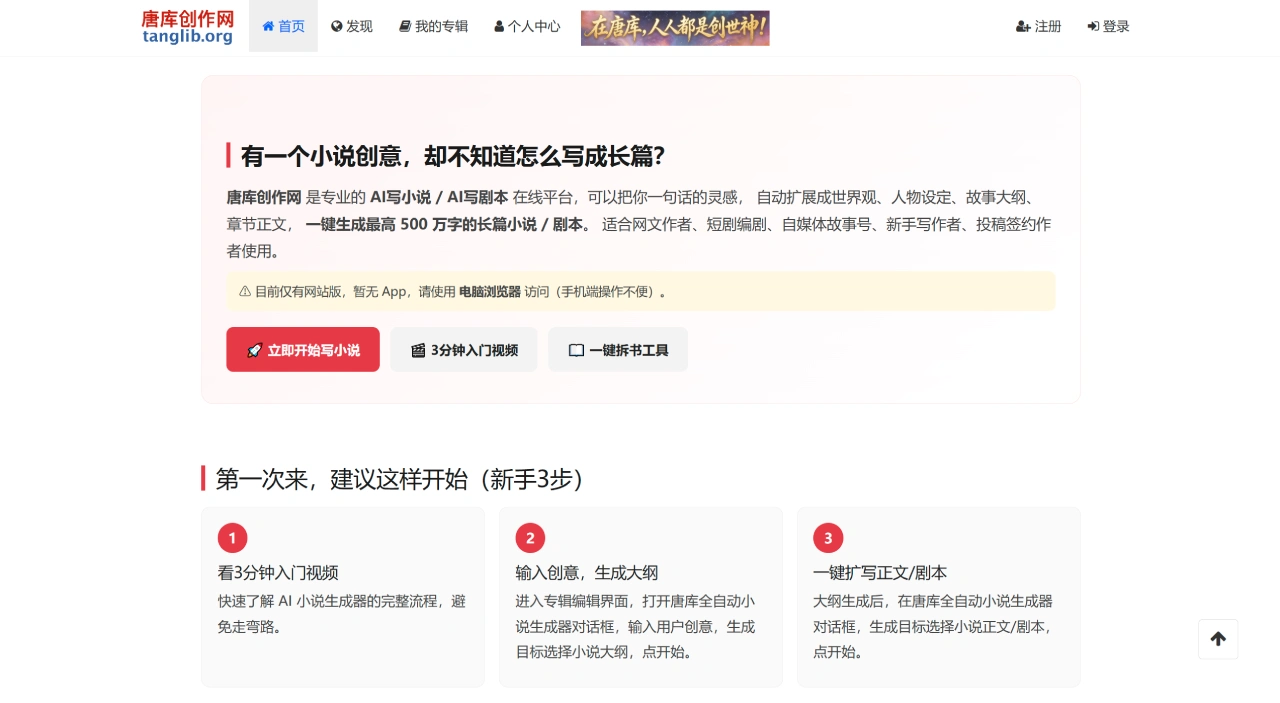Viewport: 1280px width, 703px height.
Task: Click the 唐库创作网 tanglib.org logo
Action: (188, 27)
